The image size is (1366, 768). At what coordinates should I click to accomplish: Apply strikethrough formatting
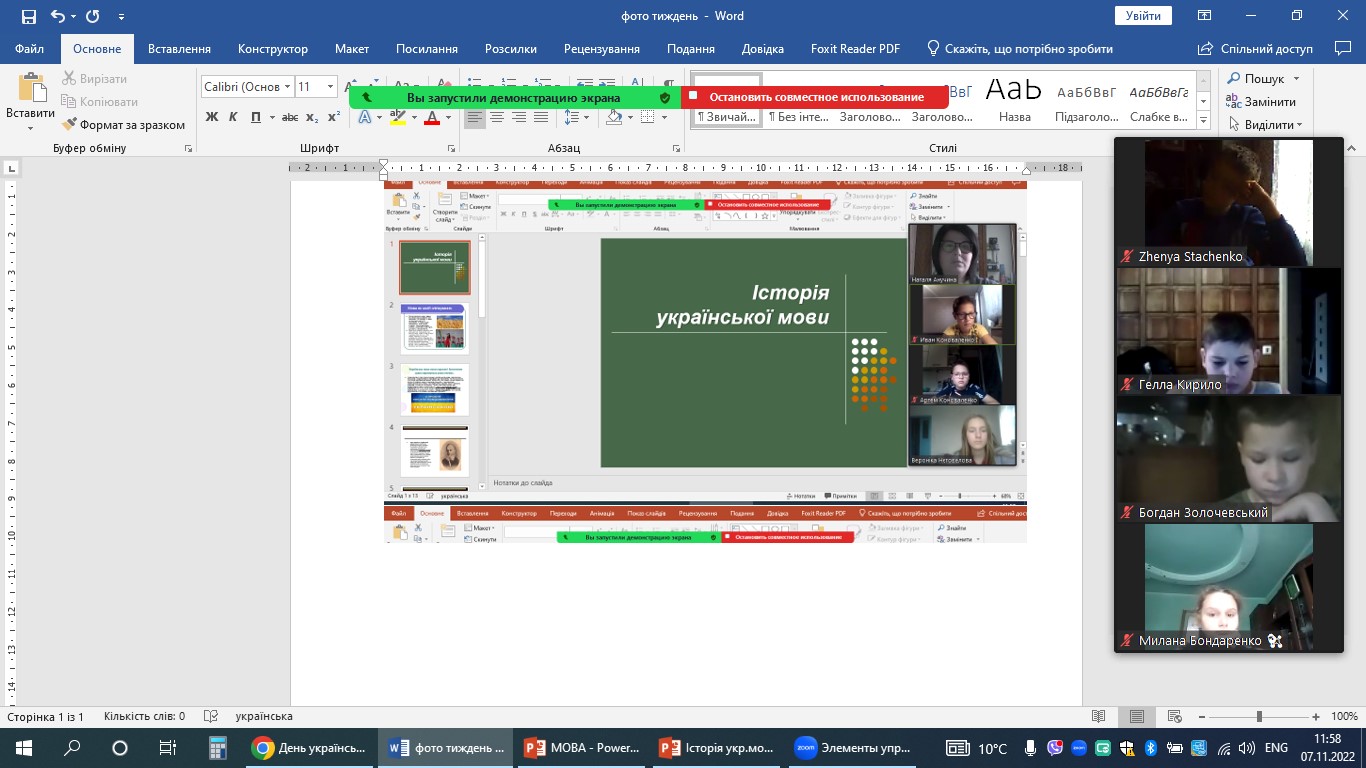[x=290, y=117]
